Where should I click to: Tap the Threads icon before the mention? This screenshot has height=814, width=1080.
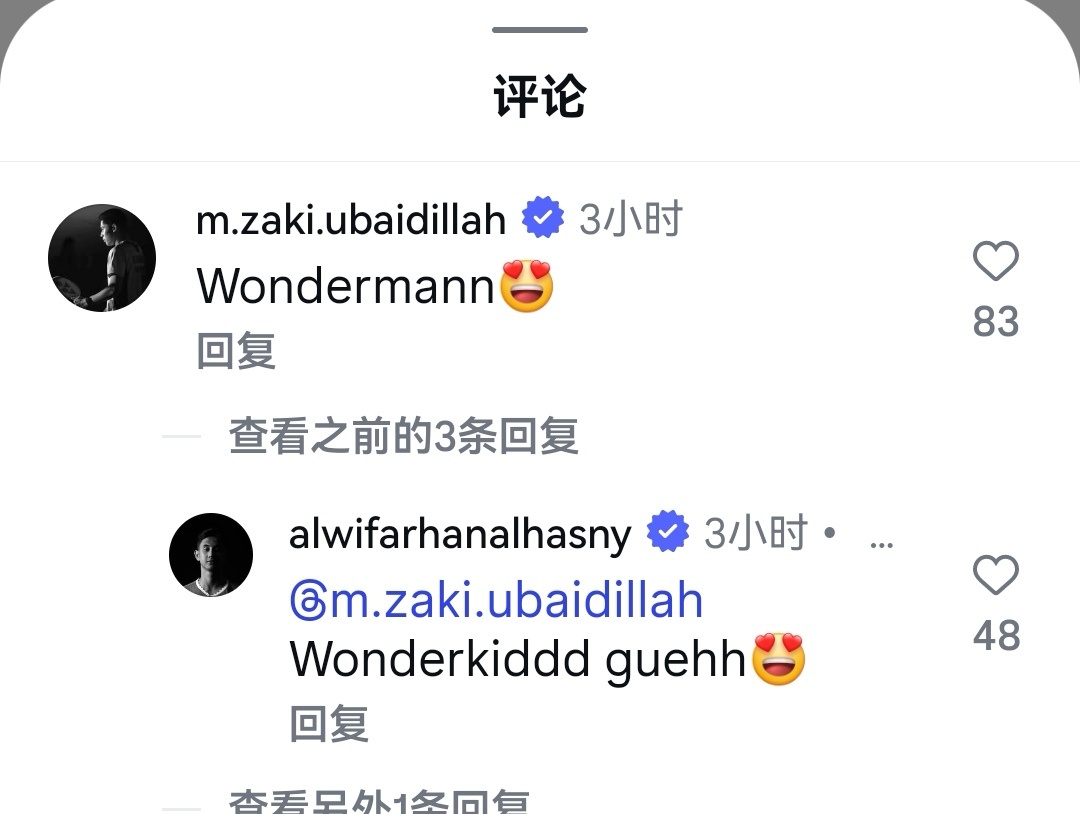pos(308,601)
